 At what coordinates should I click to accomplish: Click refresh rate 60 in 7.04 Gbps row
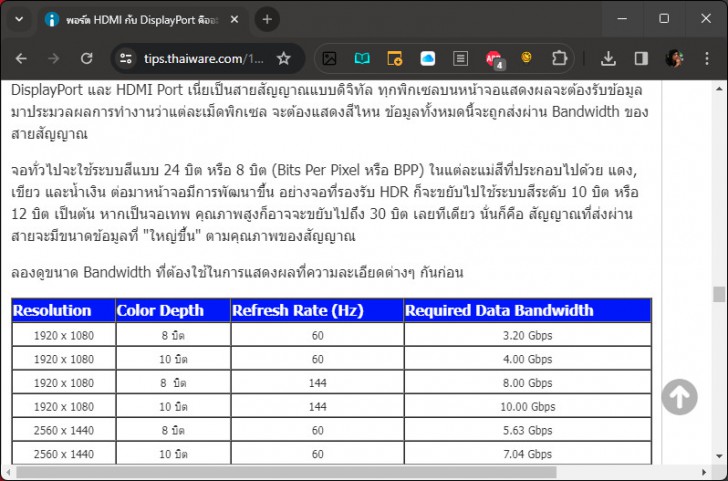coord(317,454)
